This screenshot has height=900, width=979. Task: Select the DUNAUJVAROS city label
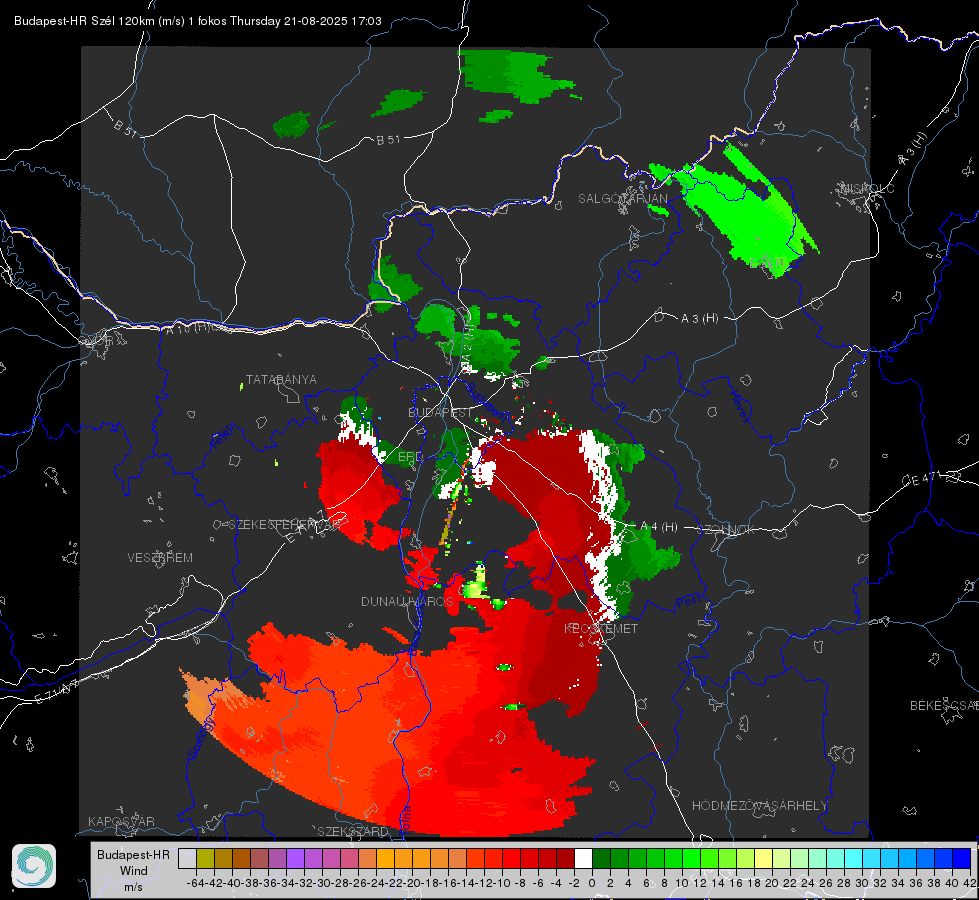click(x=407, y=601)
